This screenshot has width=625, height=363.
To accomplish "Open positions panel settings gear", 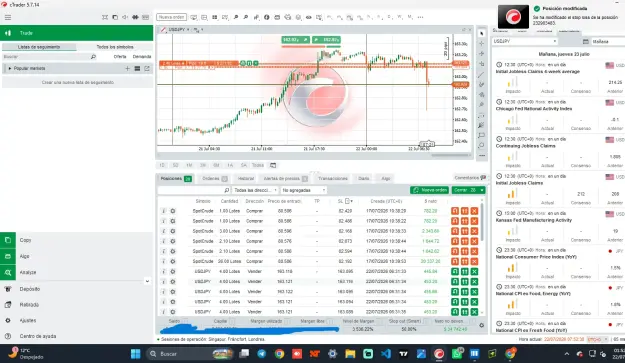I will click(x=482, y=325).
